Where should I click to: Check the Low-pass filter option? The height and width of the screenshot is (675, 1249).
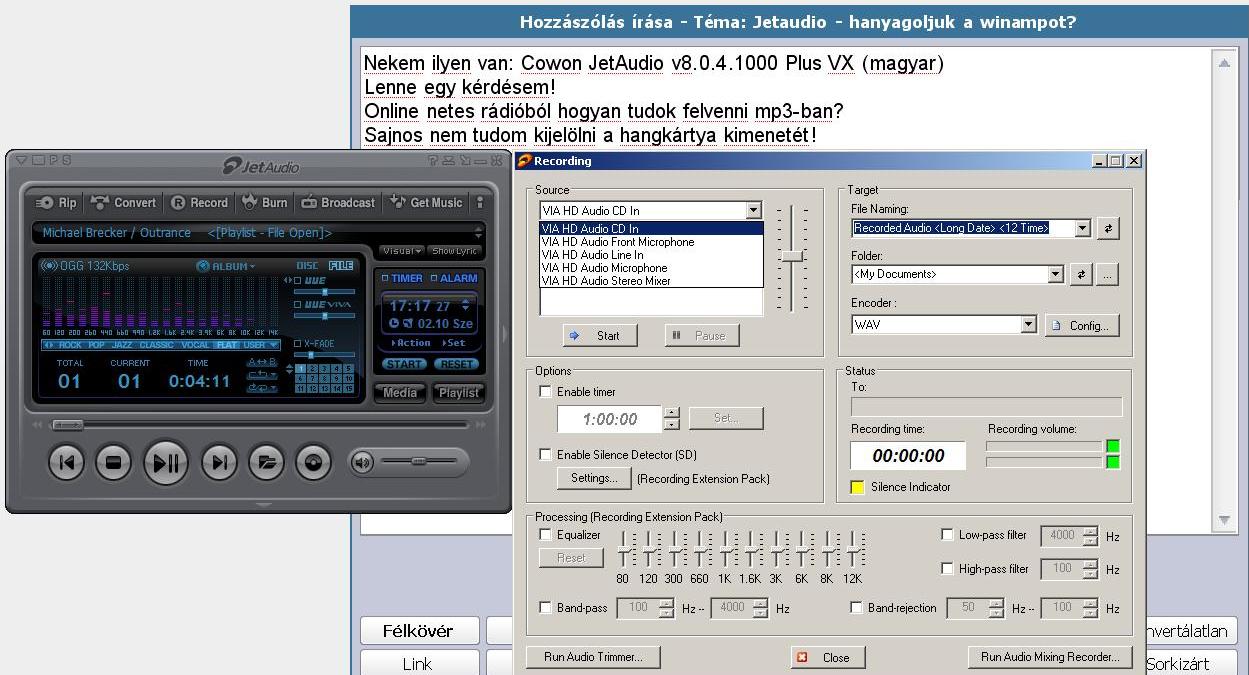(x=947, y=535)
